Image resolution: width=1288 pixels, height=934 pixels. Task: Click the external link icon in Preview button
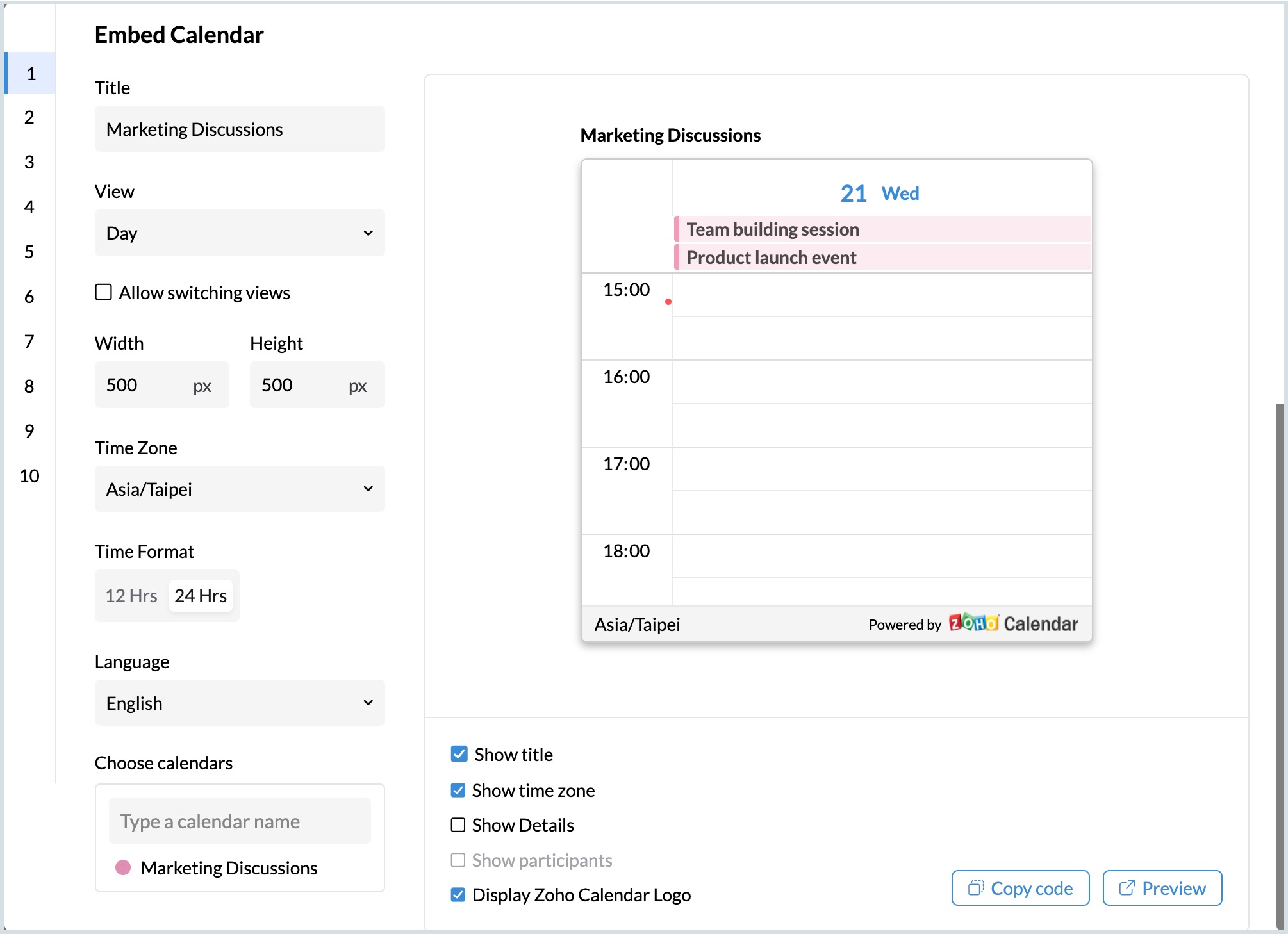[x=1127, y=888]
